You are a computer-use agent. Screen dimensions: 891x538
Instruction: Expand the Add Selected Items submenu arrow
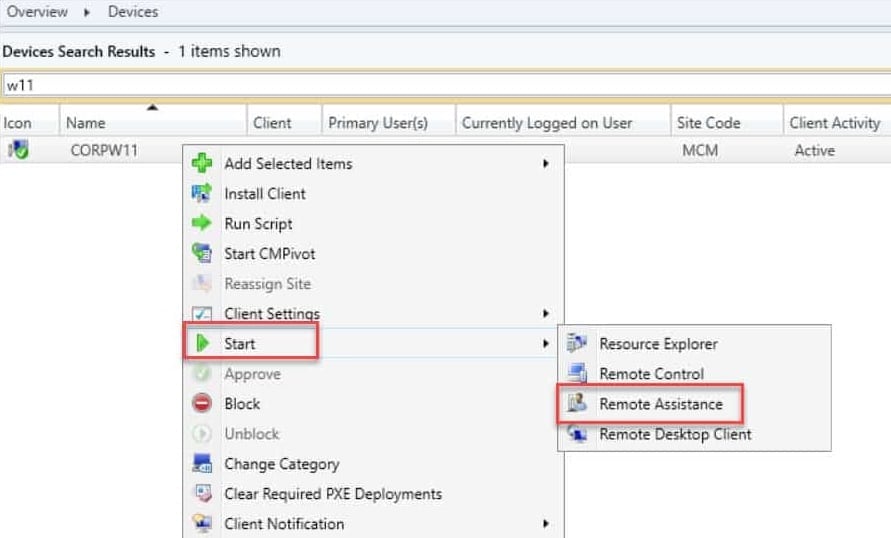[546, 164]
